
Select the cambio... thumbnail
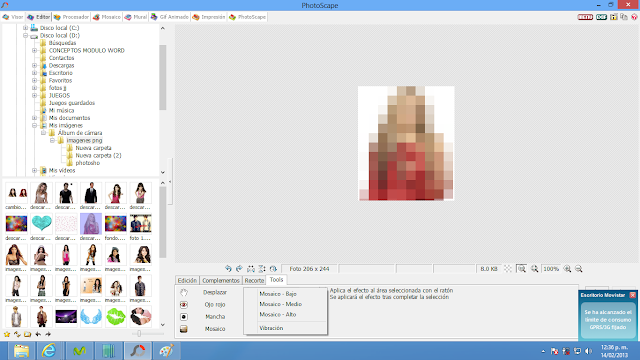pos(16,193)
